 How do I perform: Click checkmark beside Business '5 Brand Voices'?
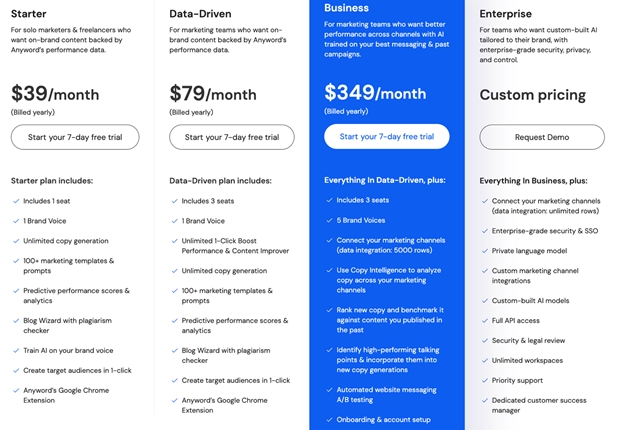[330, 220]
